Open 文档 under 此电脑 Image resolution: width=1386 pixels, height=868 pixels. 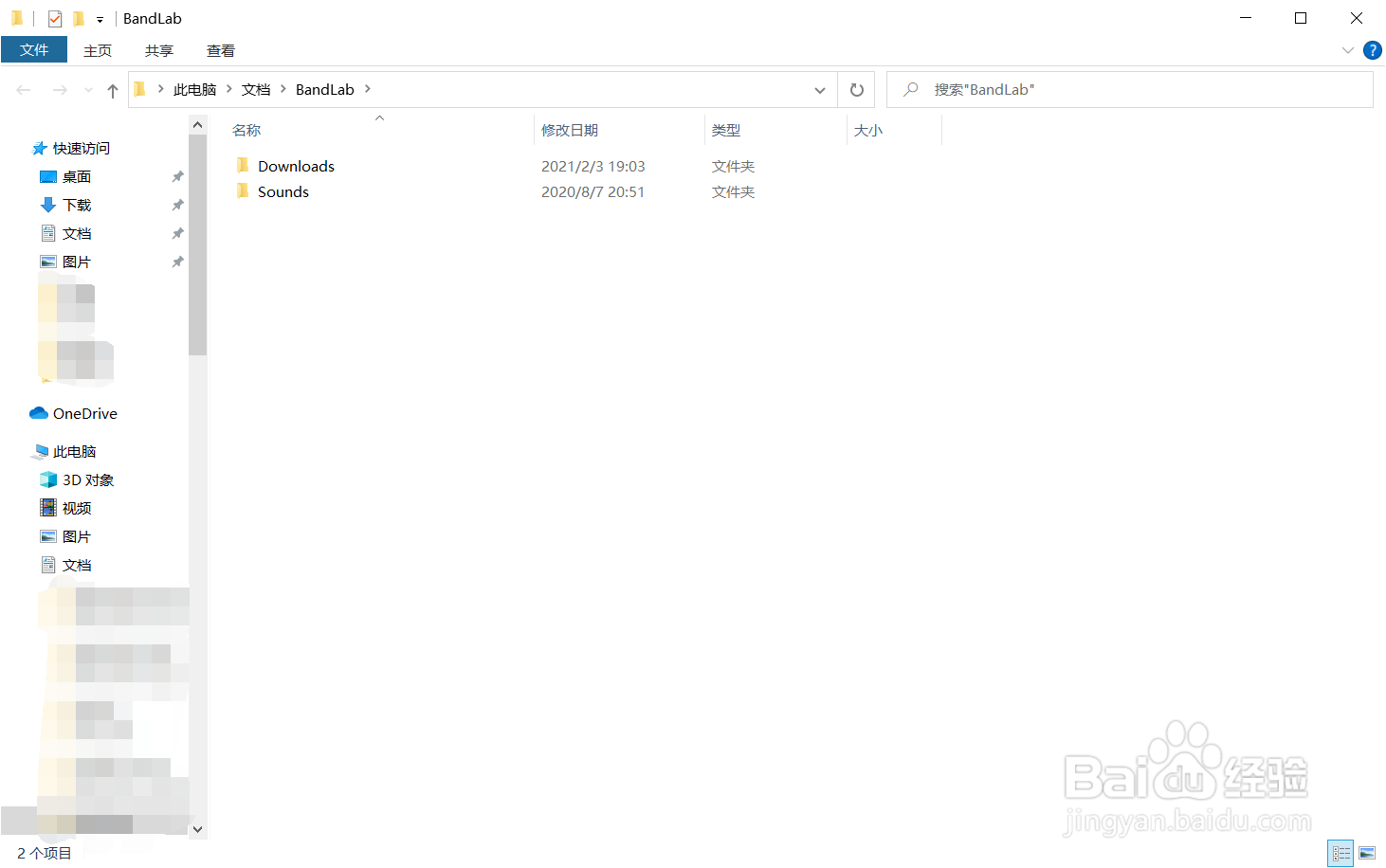coord(77,565)
